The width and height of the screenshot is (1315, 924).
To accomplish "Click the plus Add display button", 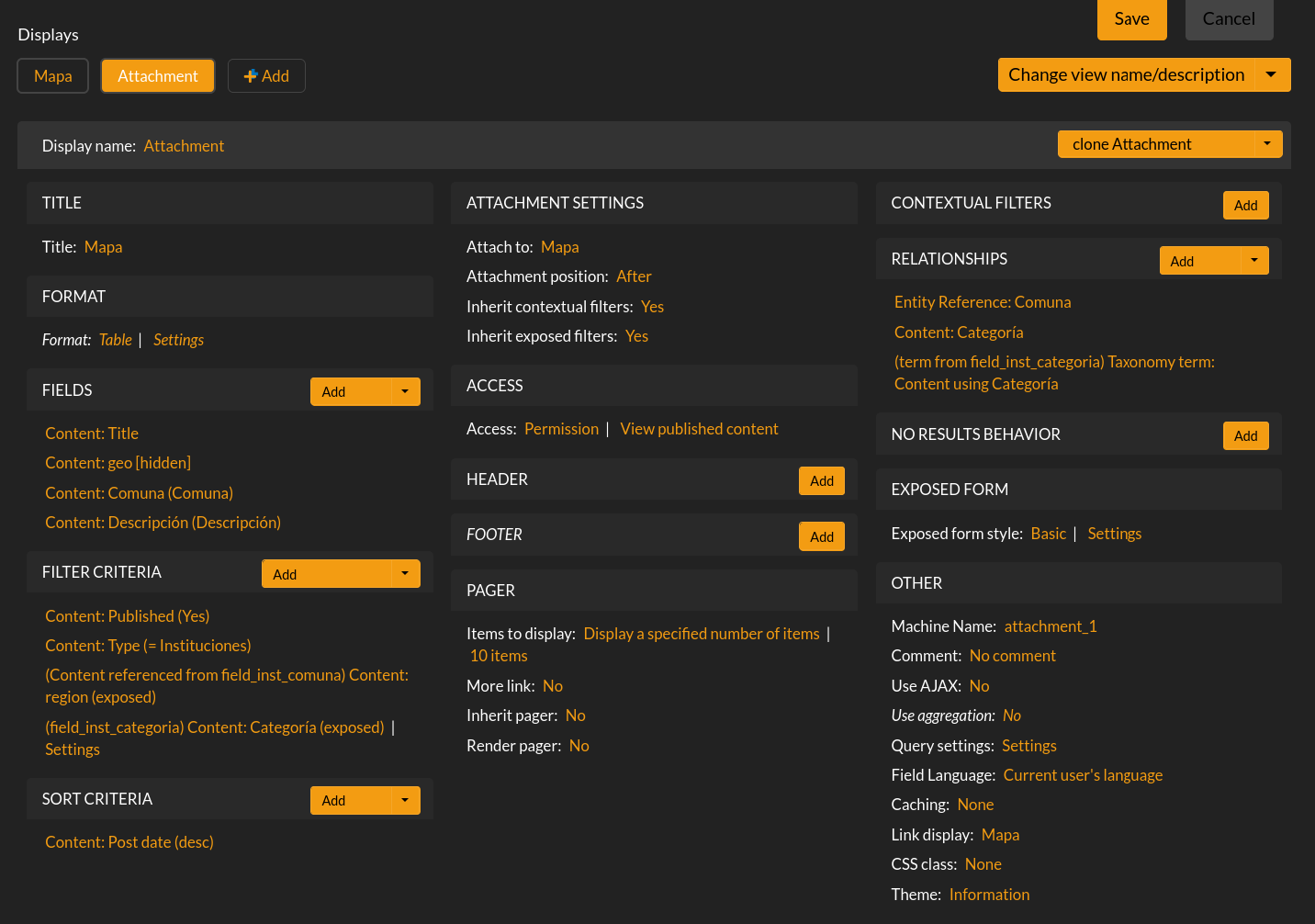I will 266,76.
